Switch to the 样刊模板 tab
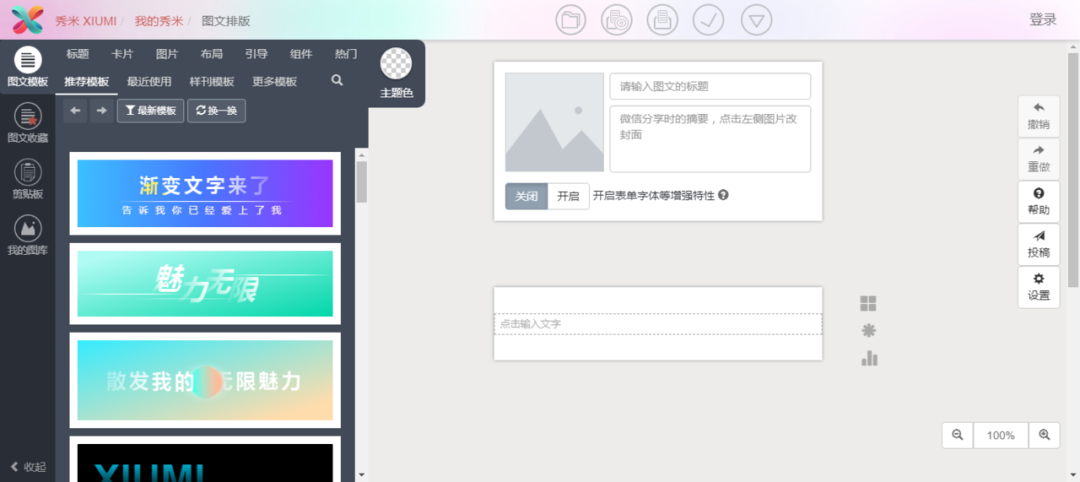This screenshot has width=1080, height=482. [x=212, y=82]
